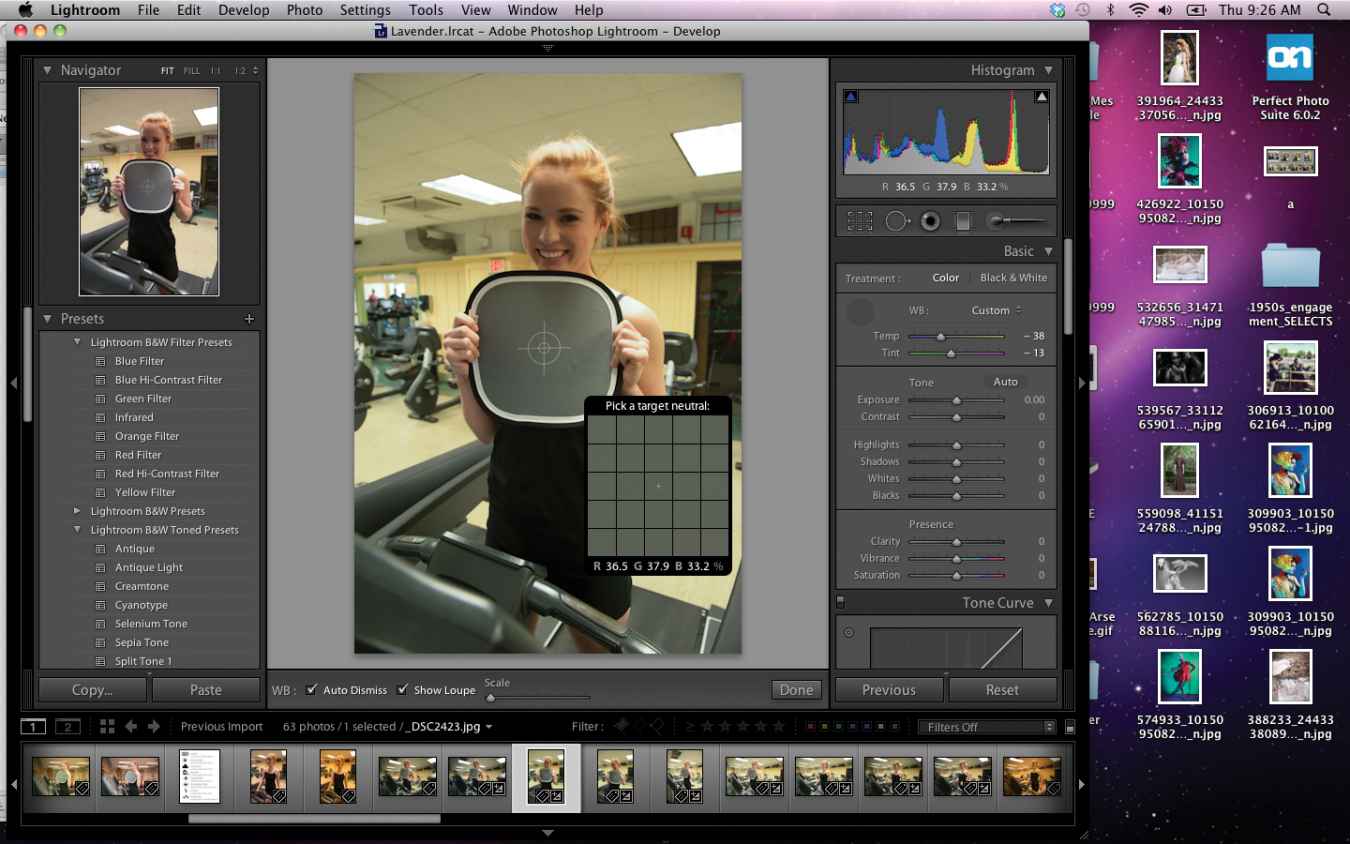
Task: Select the Red Eye Correction tool
Action: [x=930, y=221]
